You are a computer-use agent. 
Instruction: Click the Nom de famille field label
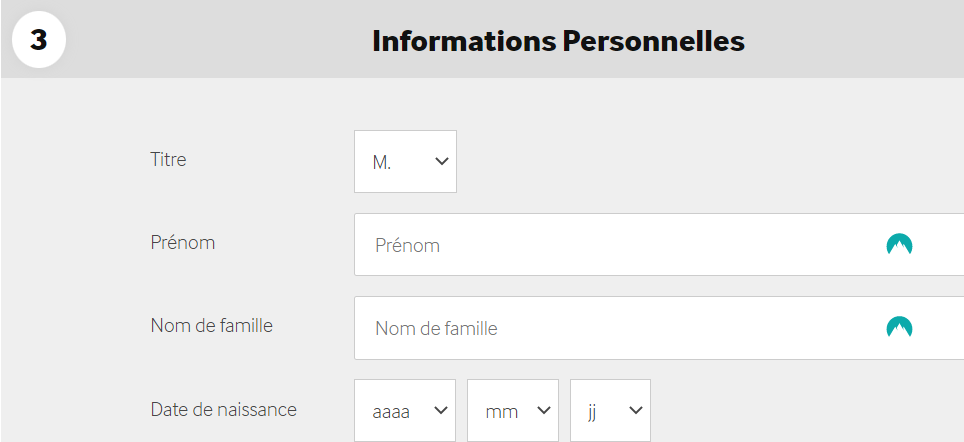211,325
